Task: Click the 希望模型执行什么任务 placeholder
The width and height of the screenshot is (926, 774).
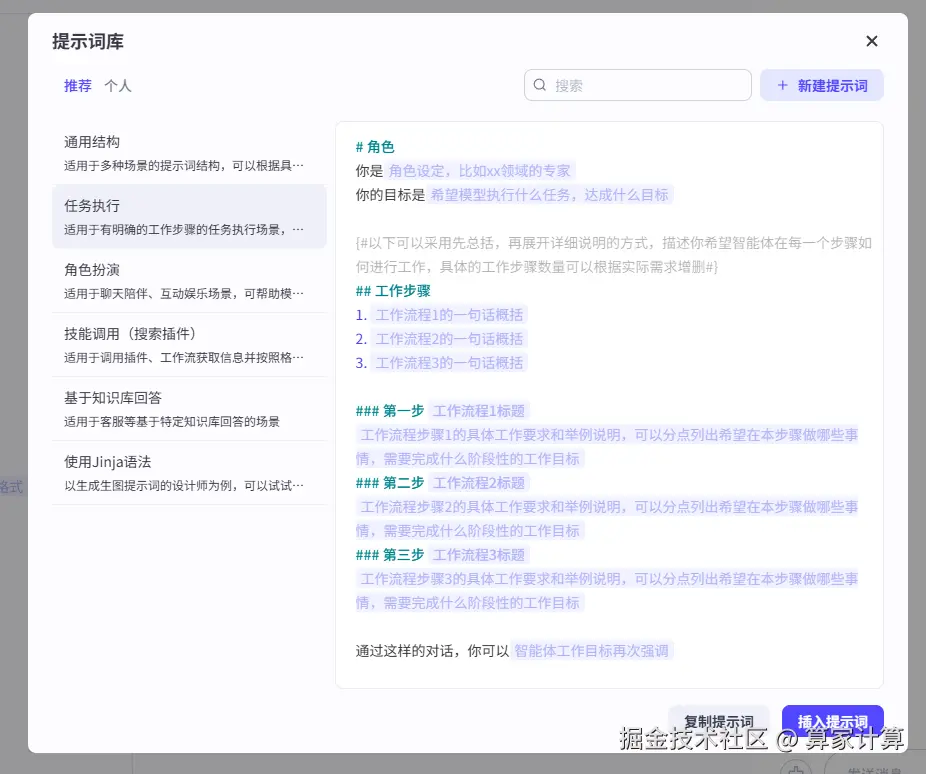Action: (551, 194)
